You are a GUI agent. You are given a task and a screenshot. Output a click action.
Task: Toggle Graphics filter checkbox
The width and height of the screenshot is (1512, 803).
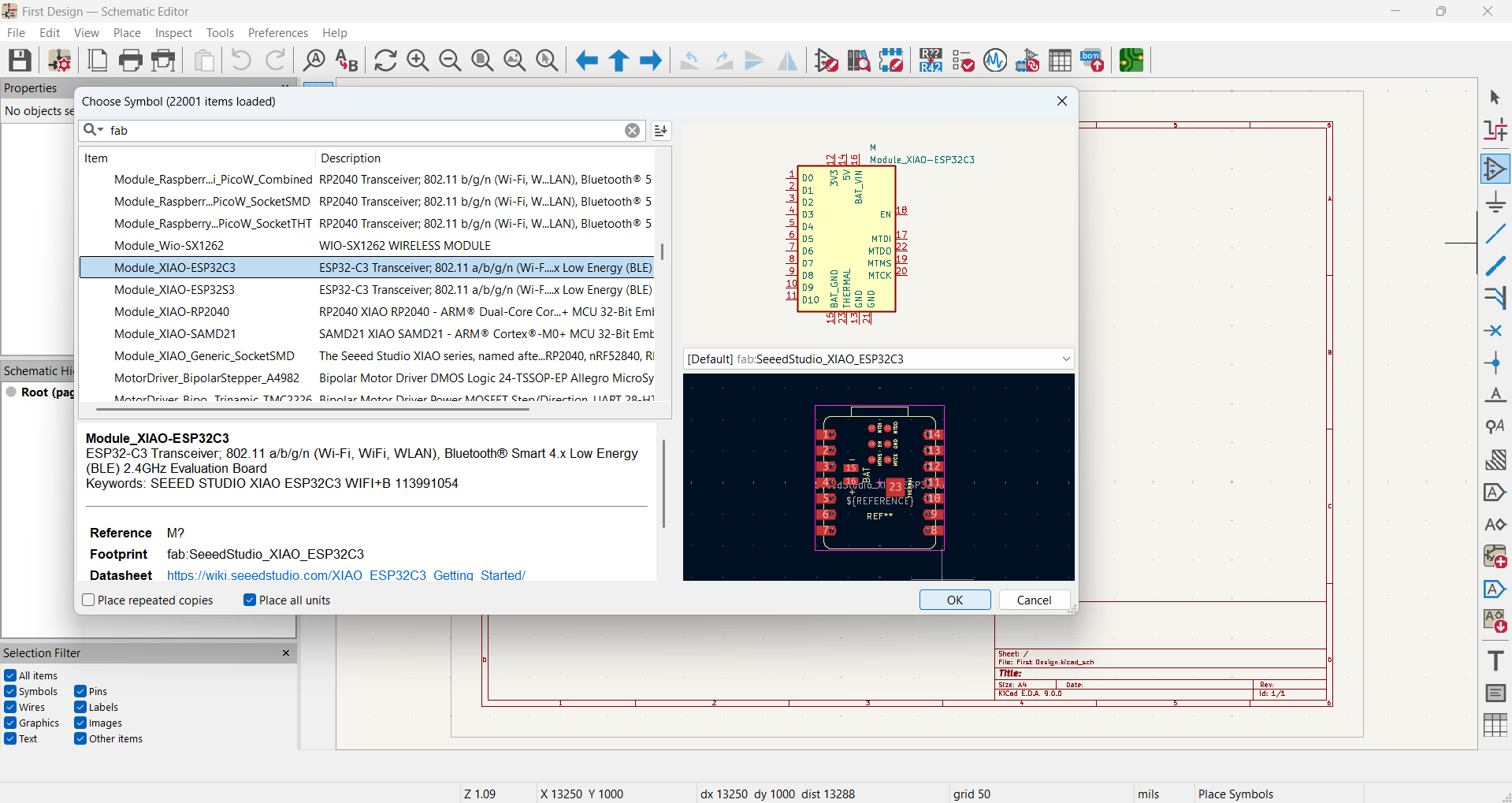click(x=10, y=723)
